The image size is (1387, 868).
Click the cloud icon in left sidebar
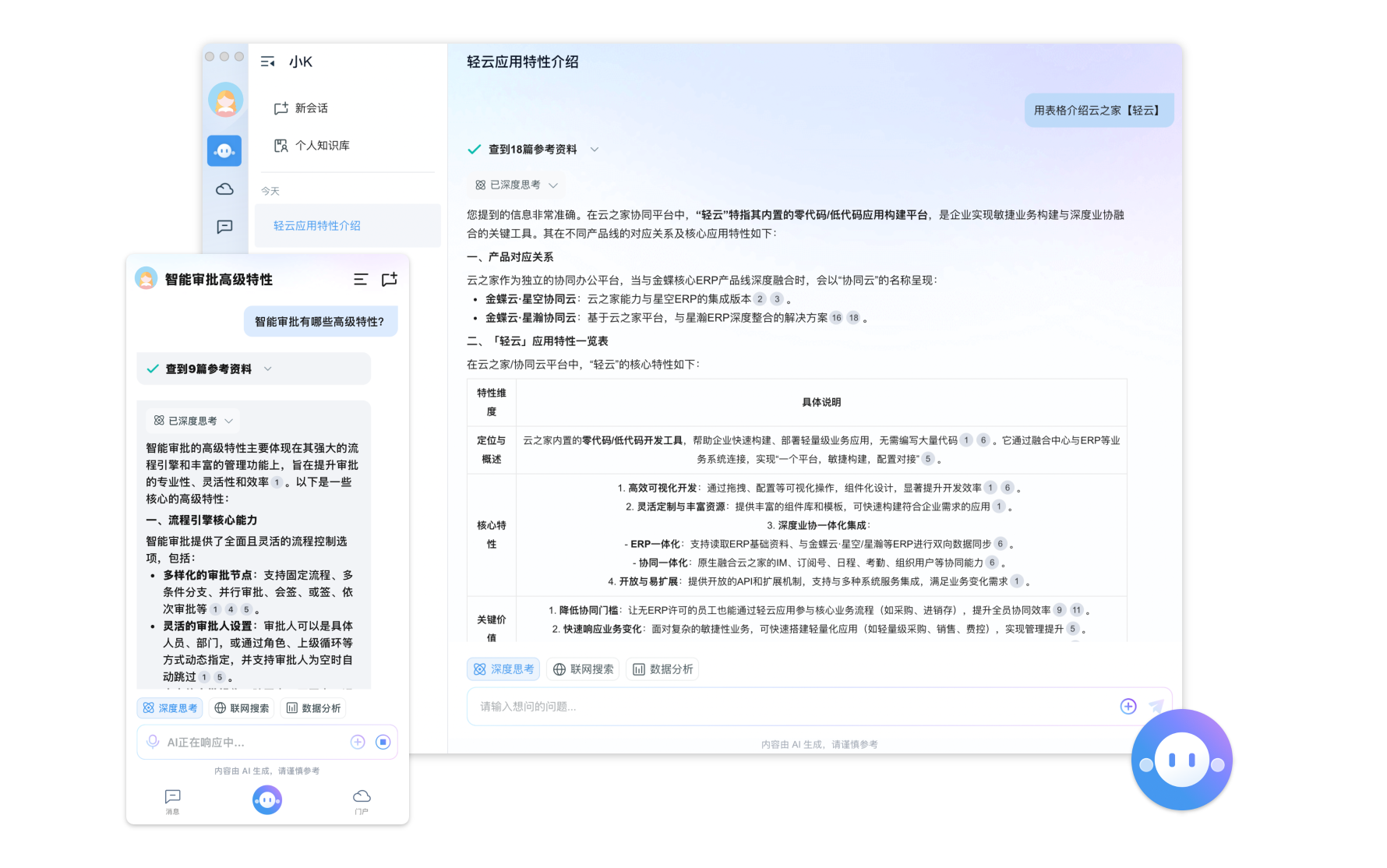224,189
